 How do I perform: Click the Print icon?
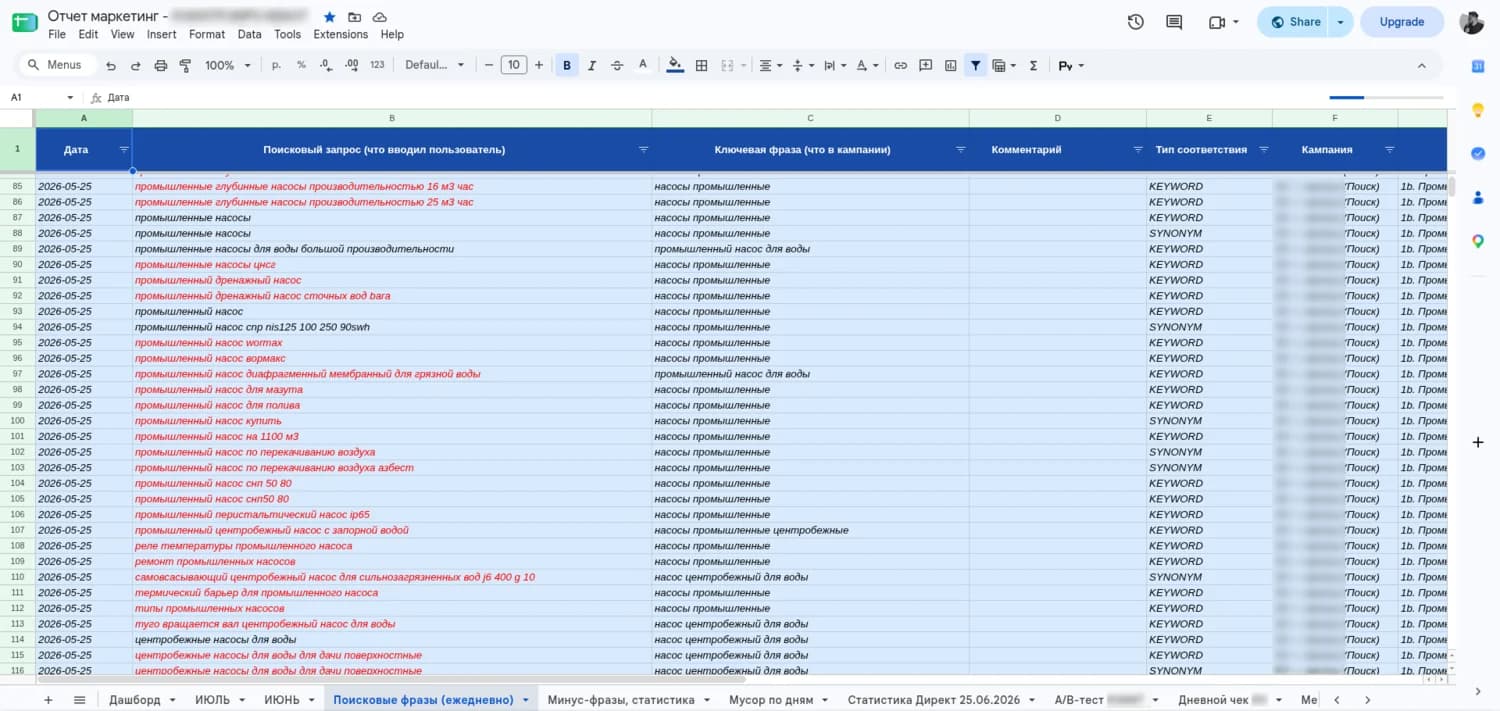161,65
